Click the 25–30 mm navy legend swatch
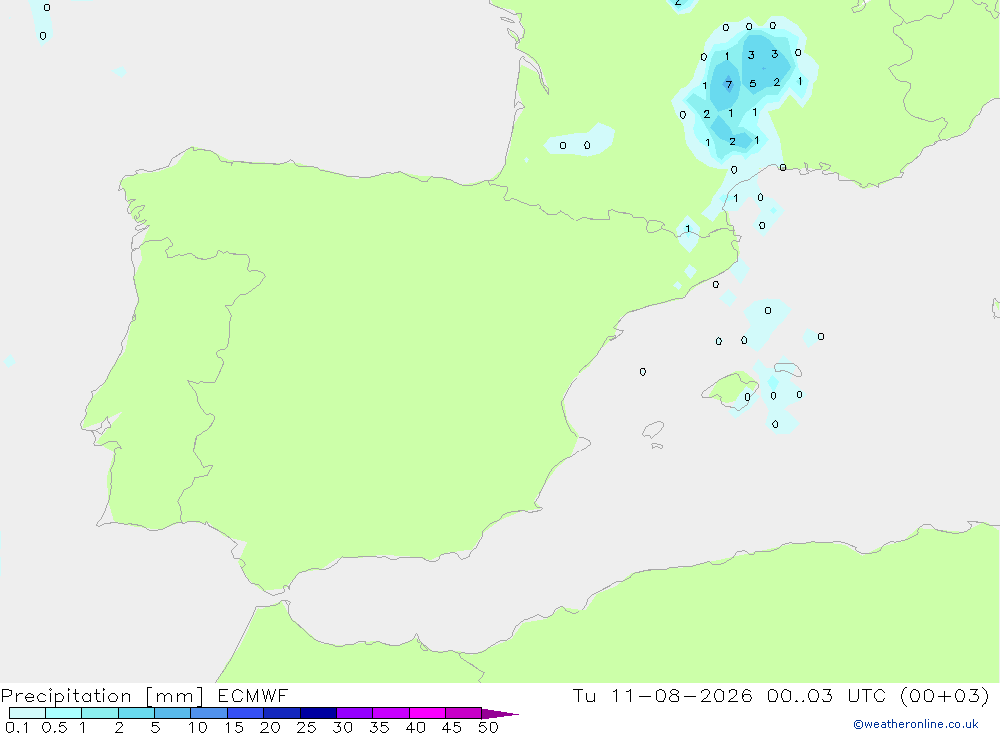 coord(318,713)
